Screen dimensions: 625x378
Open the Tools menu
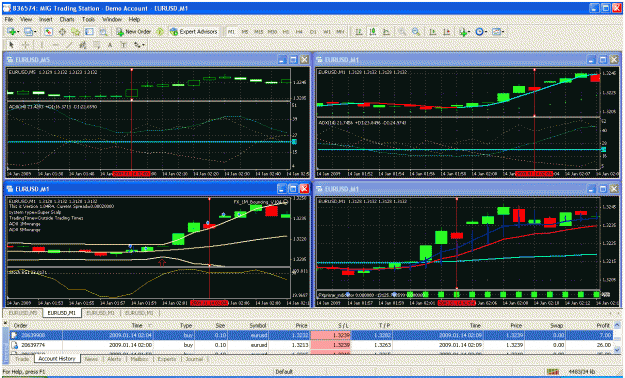[x=88, y=19]
